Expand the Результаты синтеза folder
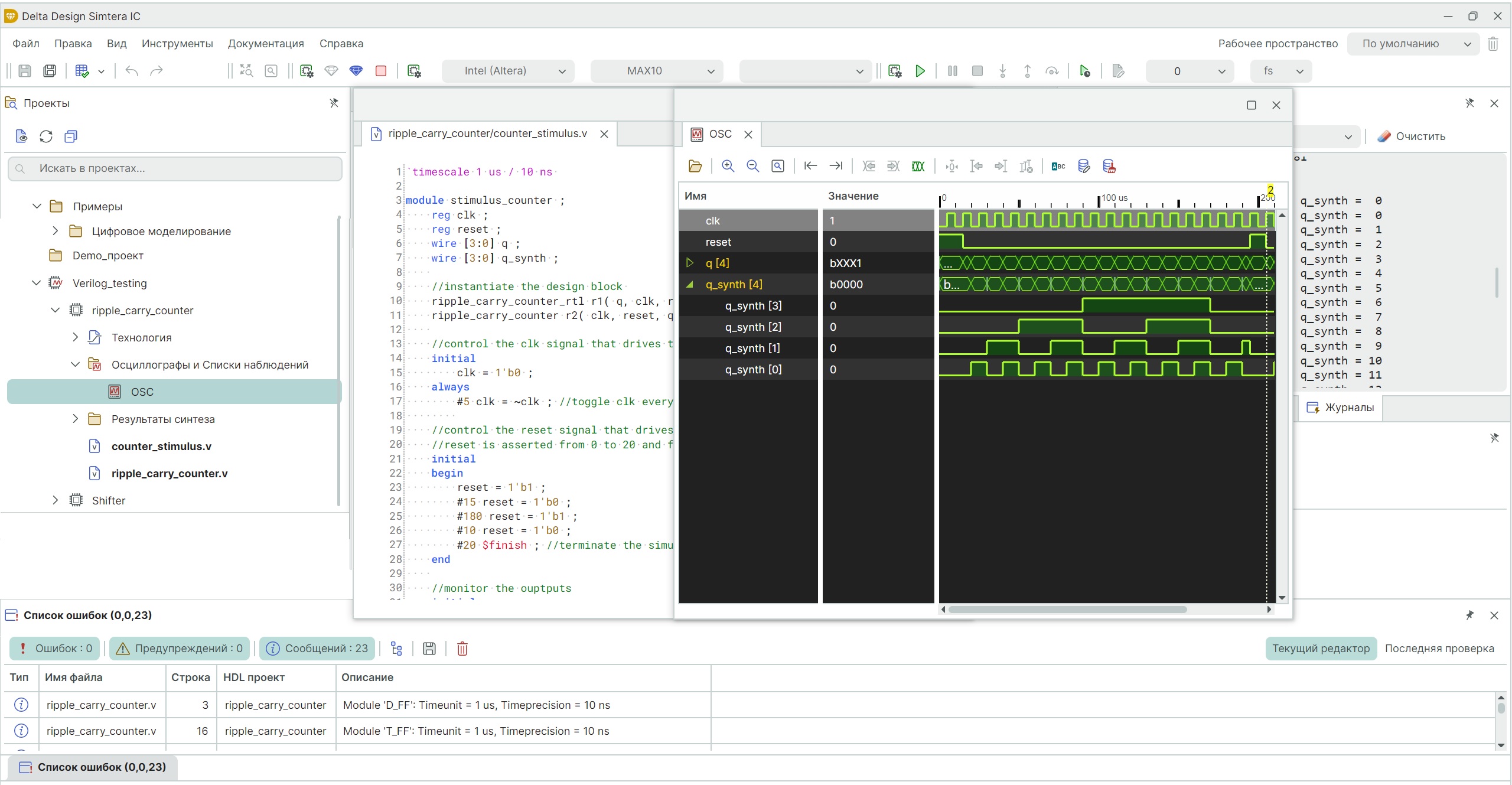Image resolution: width=1512 pixels, height=785 pixels. click(75, 419)
